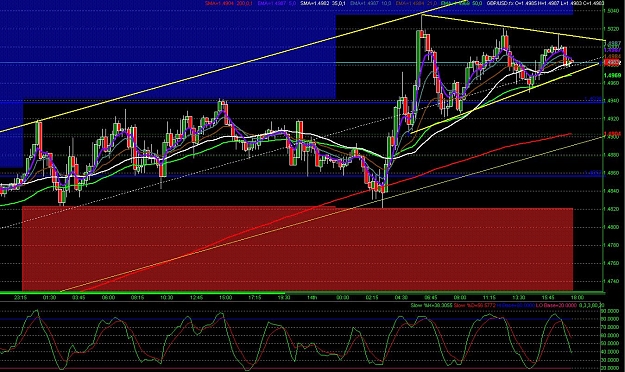Click the 12:45 time axis label
Image resolution: width=625 pixels, height=372 pixels.
(x=196, y=297)
